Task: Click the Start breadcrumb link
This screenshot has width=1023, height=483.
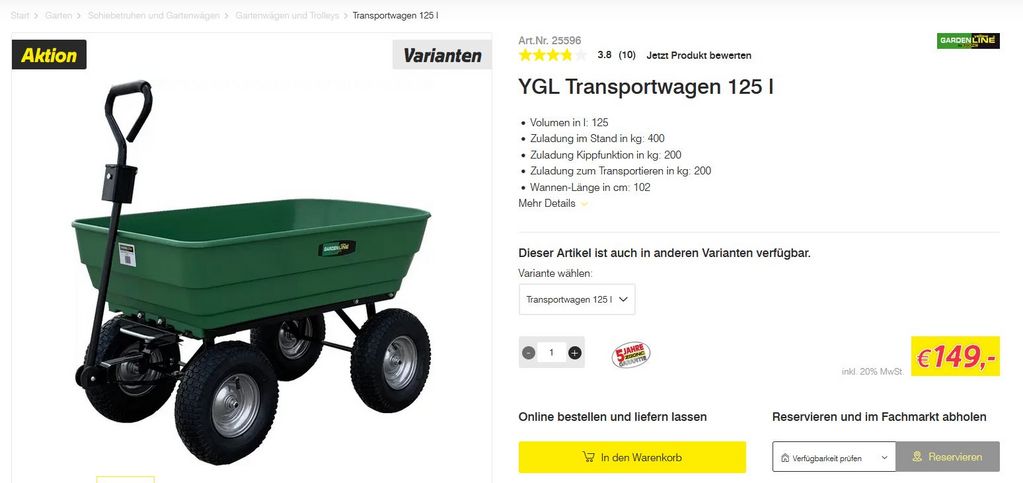Action: [x=20, y=15]
